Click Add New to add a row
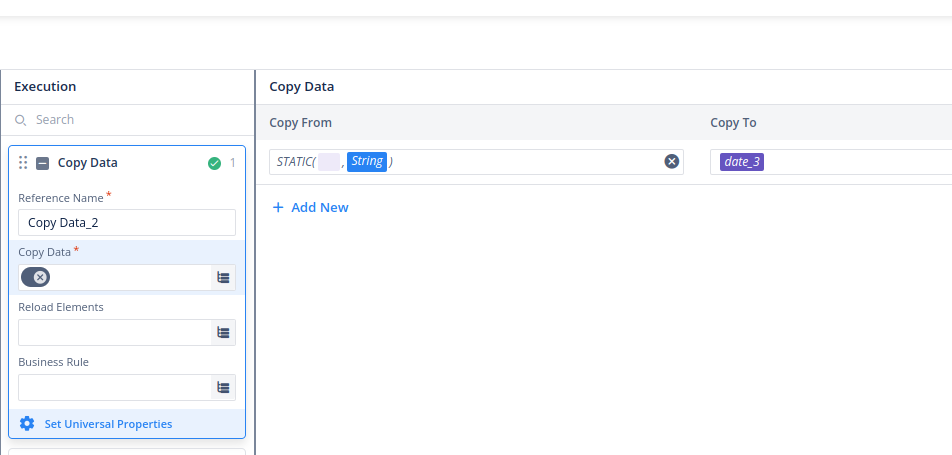Viewport: 952px width, 455px height. [x=311, y=207]
